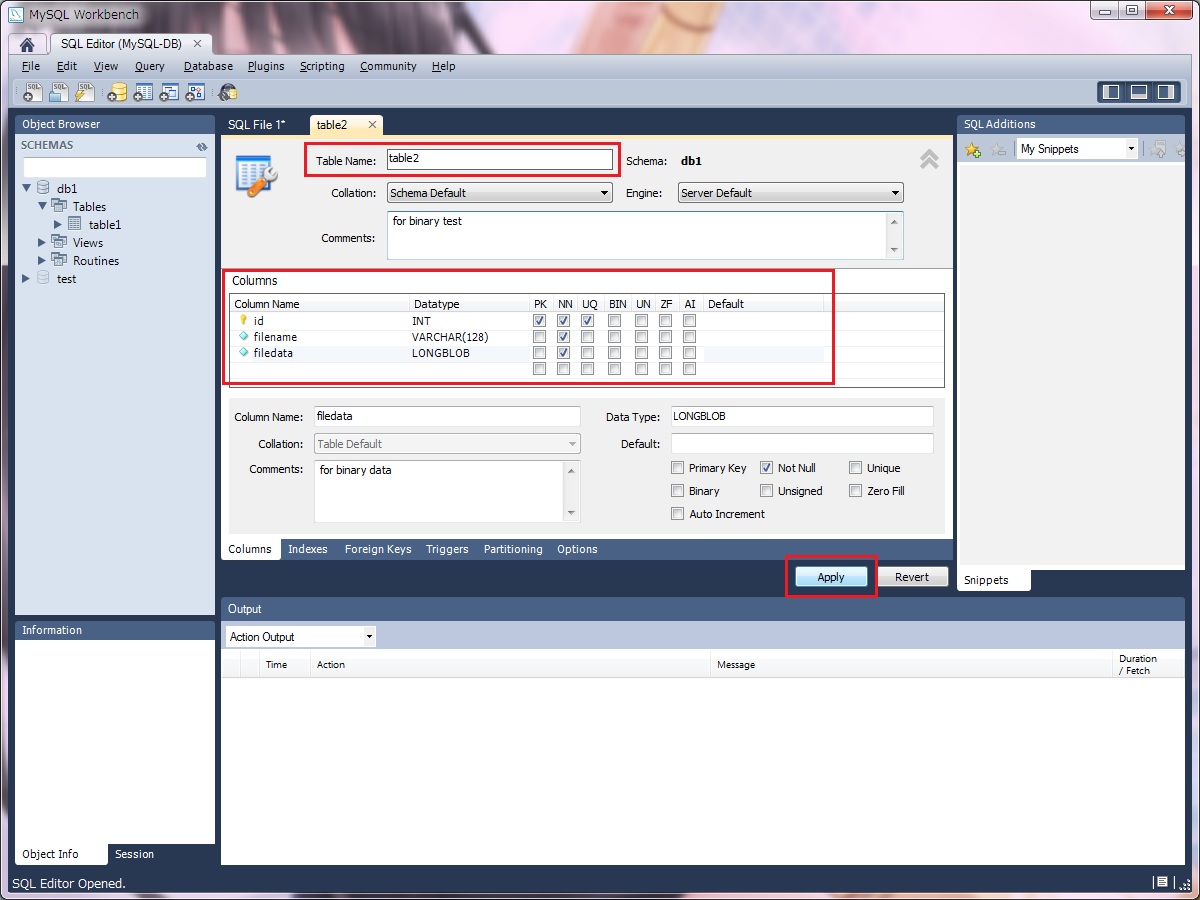Switch to the Indexes tab
Image resolution: width=1200 pixels, height=900 pixels.
coord(308,549)
